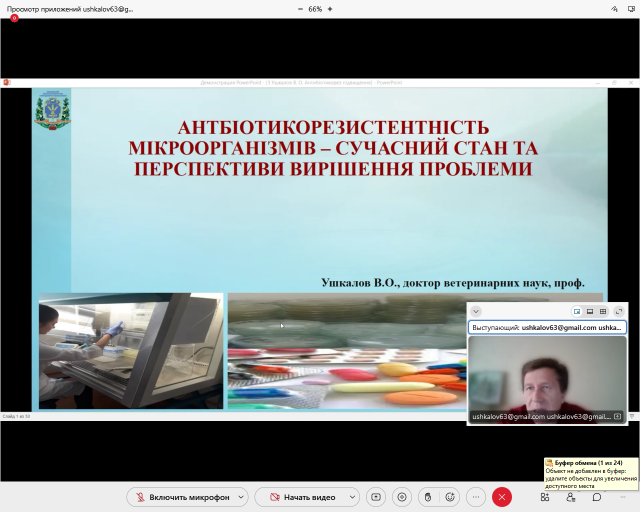The width and height of the screenshot is (640, 512).
Task: Open the reactions emoji icon
Action: click(x=451, y=496)
